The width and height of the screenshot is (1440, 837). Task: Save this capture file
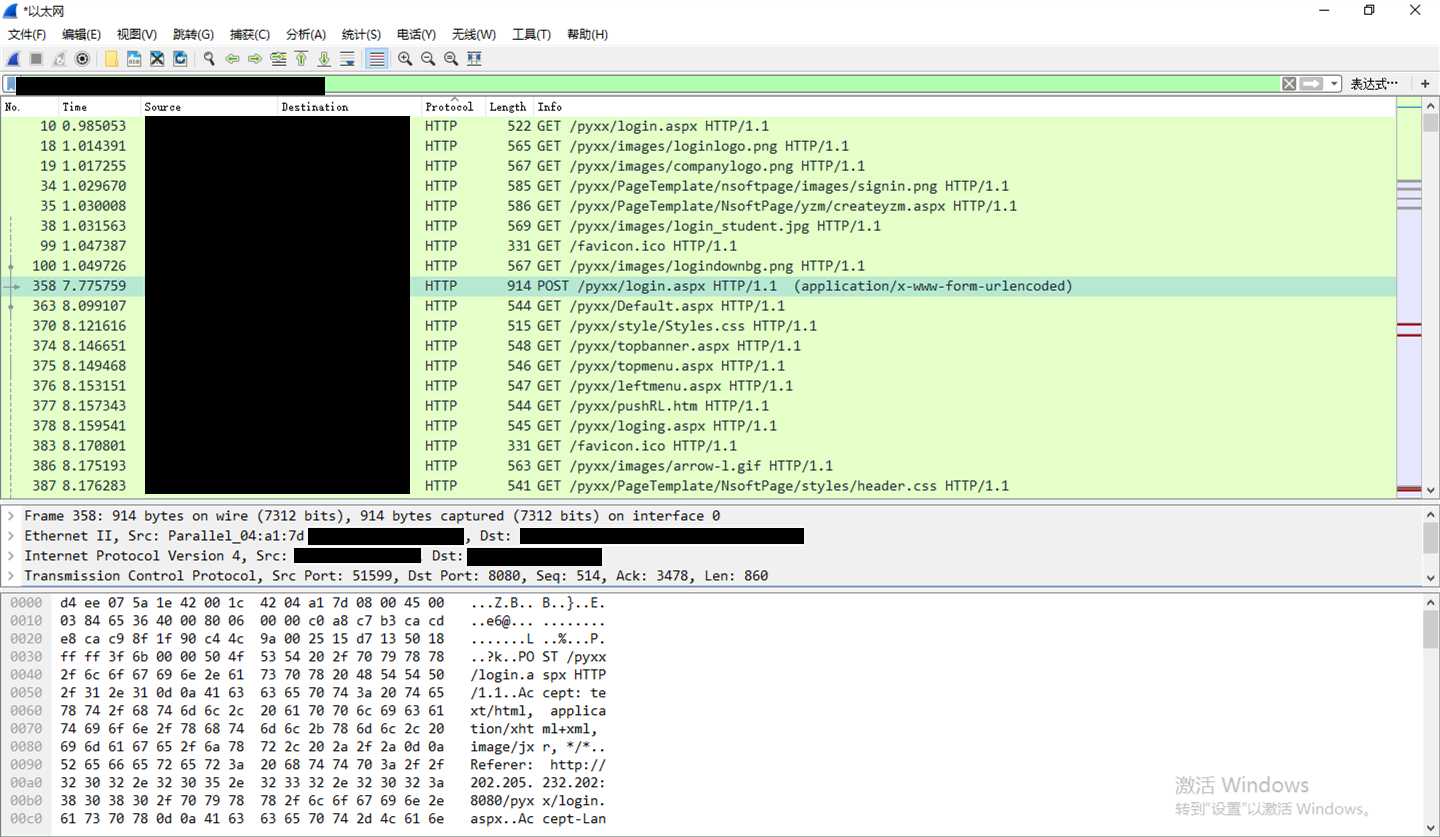[x=134, y=59]
